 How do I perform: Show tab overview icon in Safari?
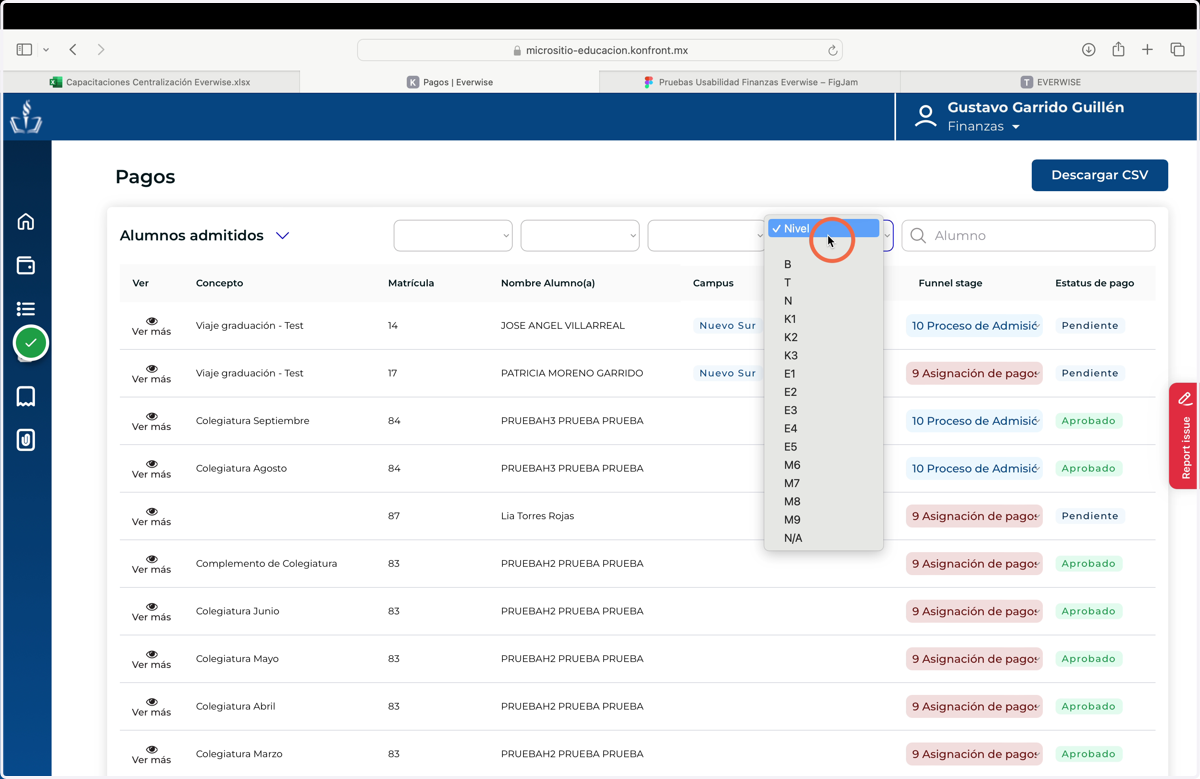click(1178, 50)
